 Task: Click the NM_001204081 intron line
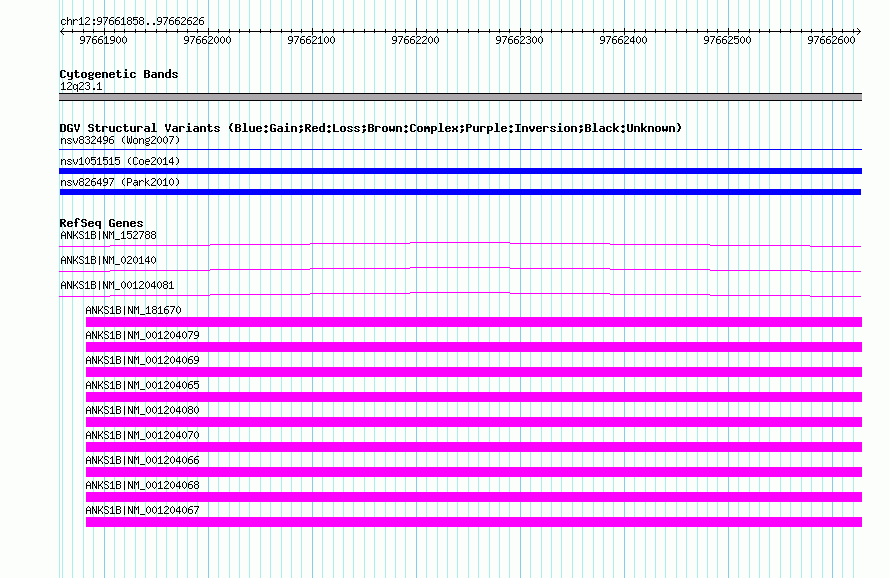tap(460, 295)
